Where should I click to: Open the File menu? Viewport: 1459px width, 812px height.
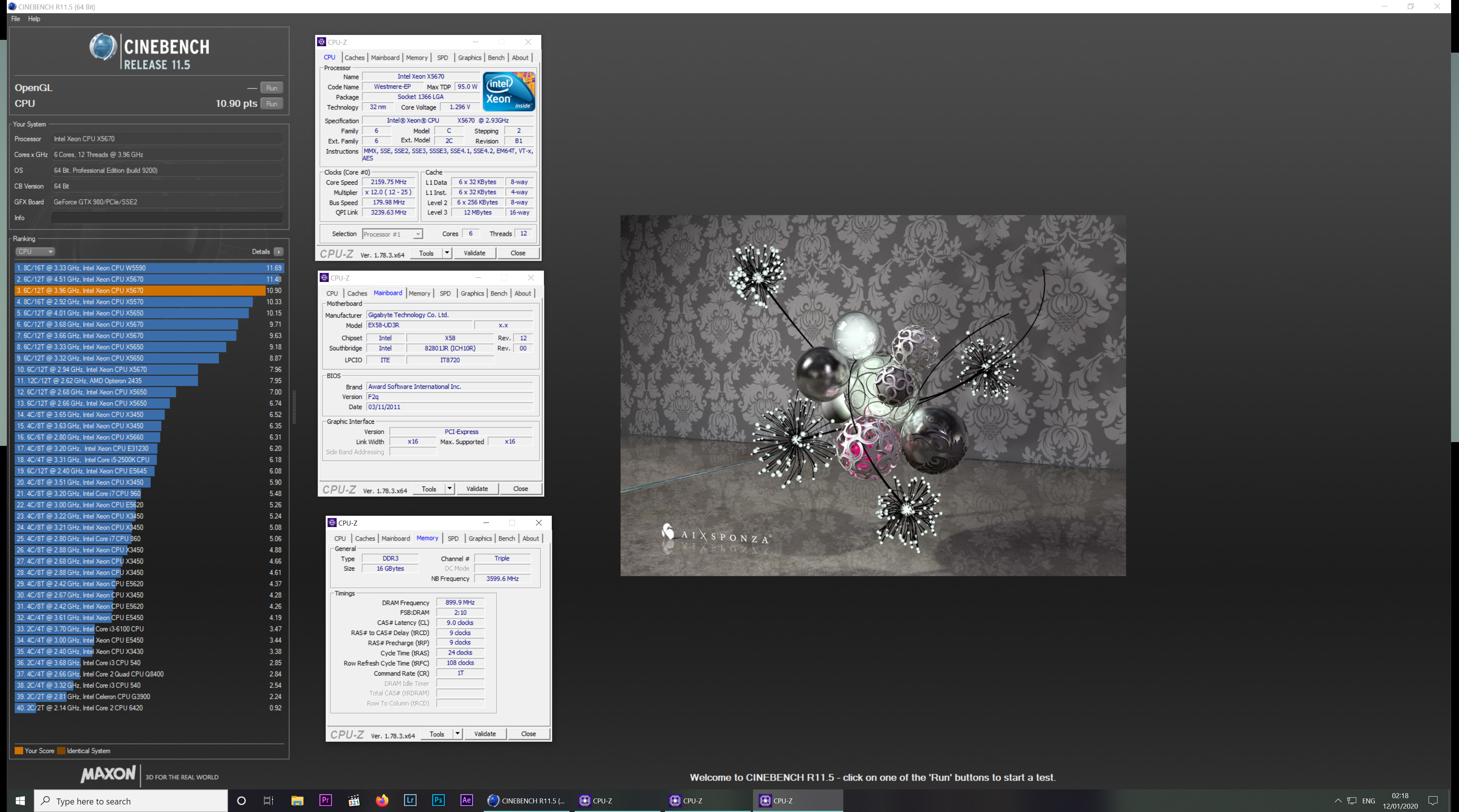[x=16, y=19]
